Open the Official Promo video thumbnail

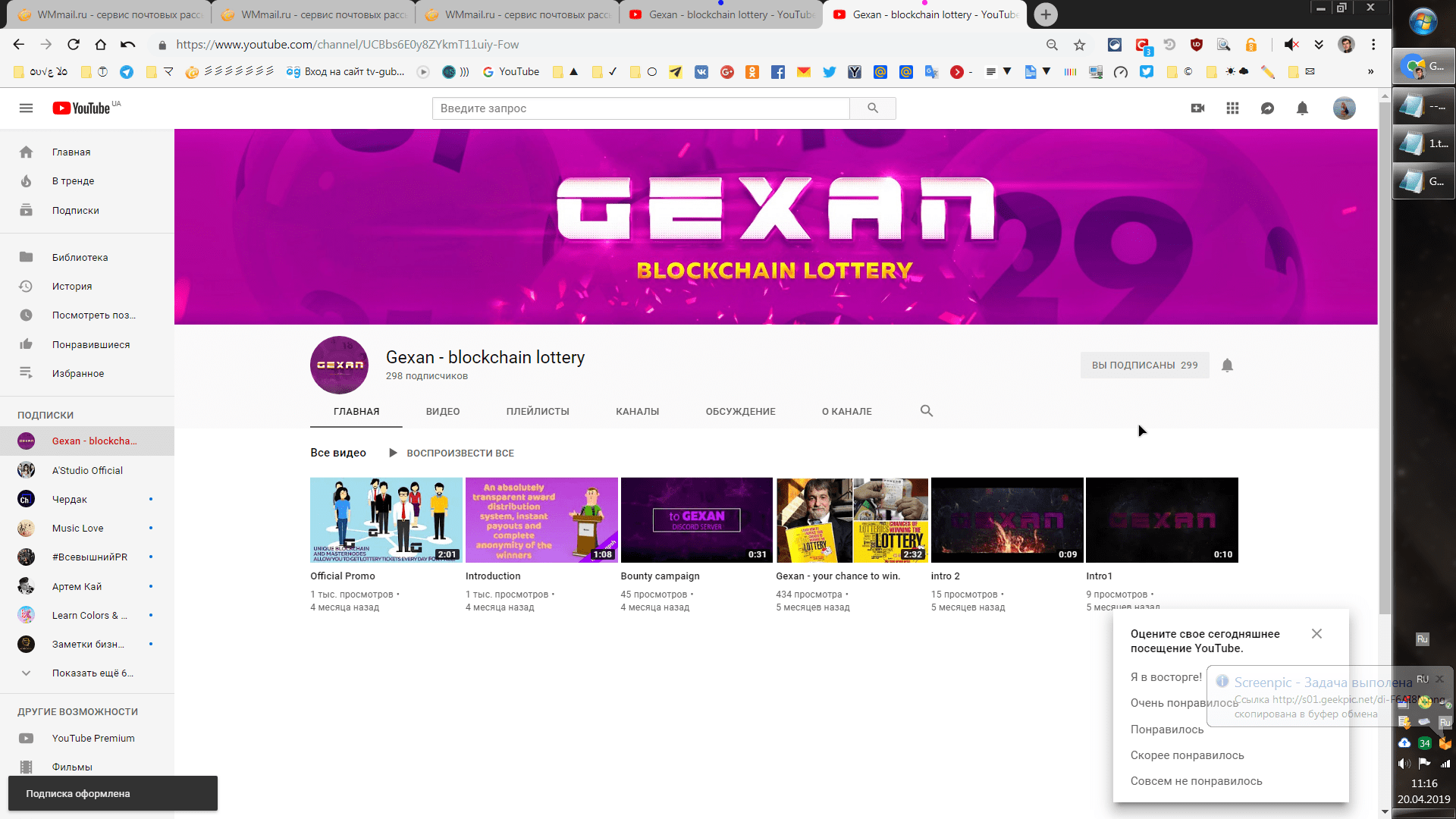click(x=386, y=520)
